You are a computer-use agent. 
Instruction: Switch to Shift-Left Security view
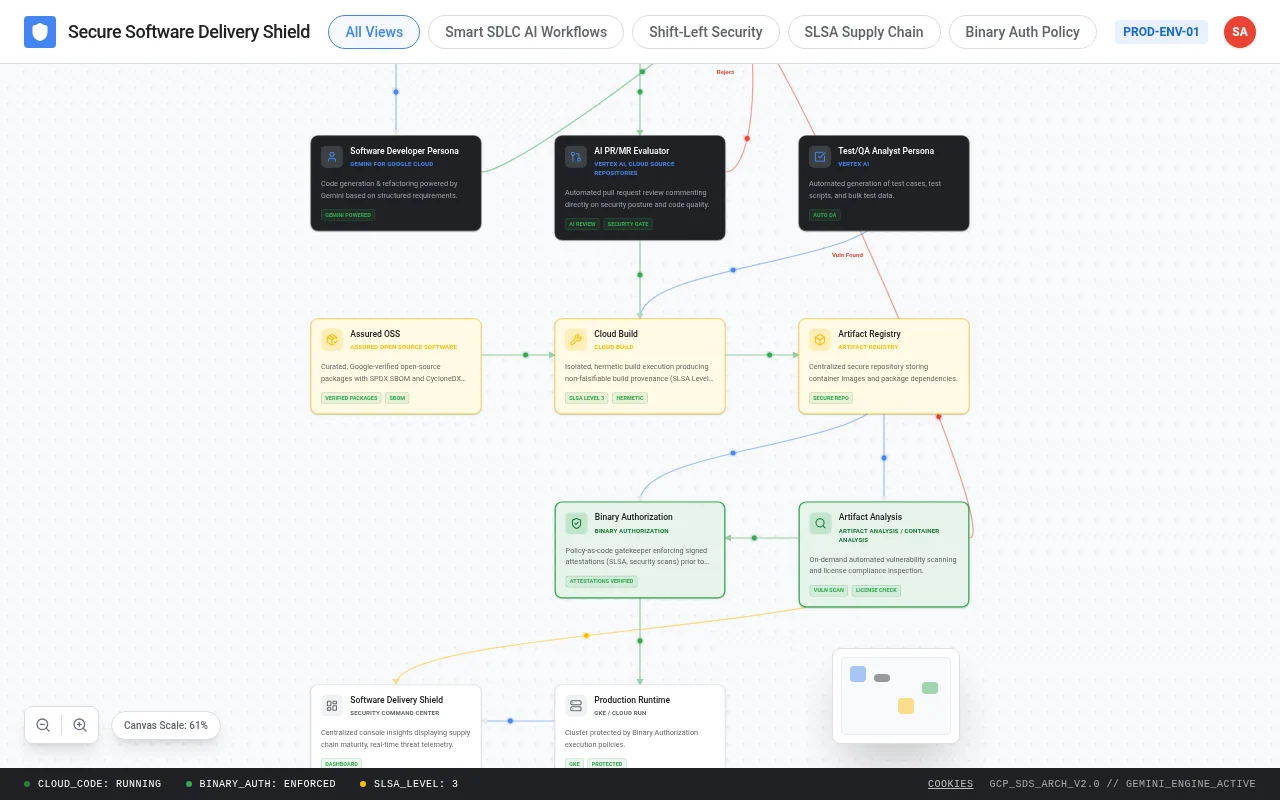[706, 32]
